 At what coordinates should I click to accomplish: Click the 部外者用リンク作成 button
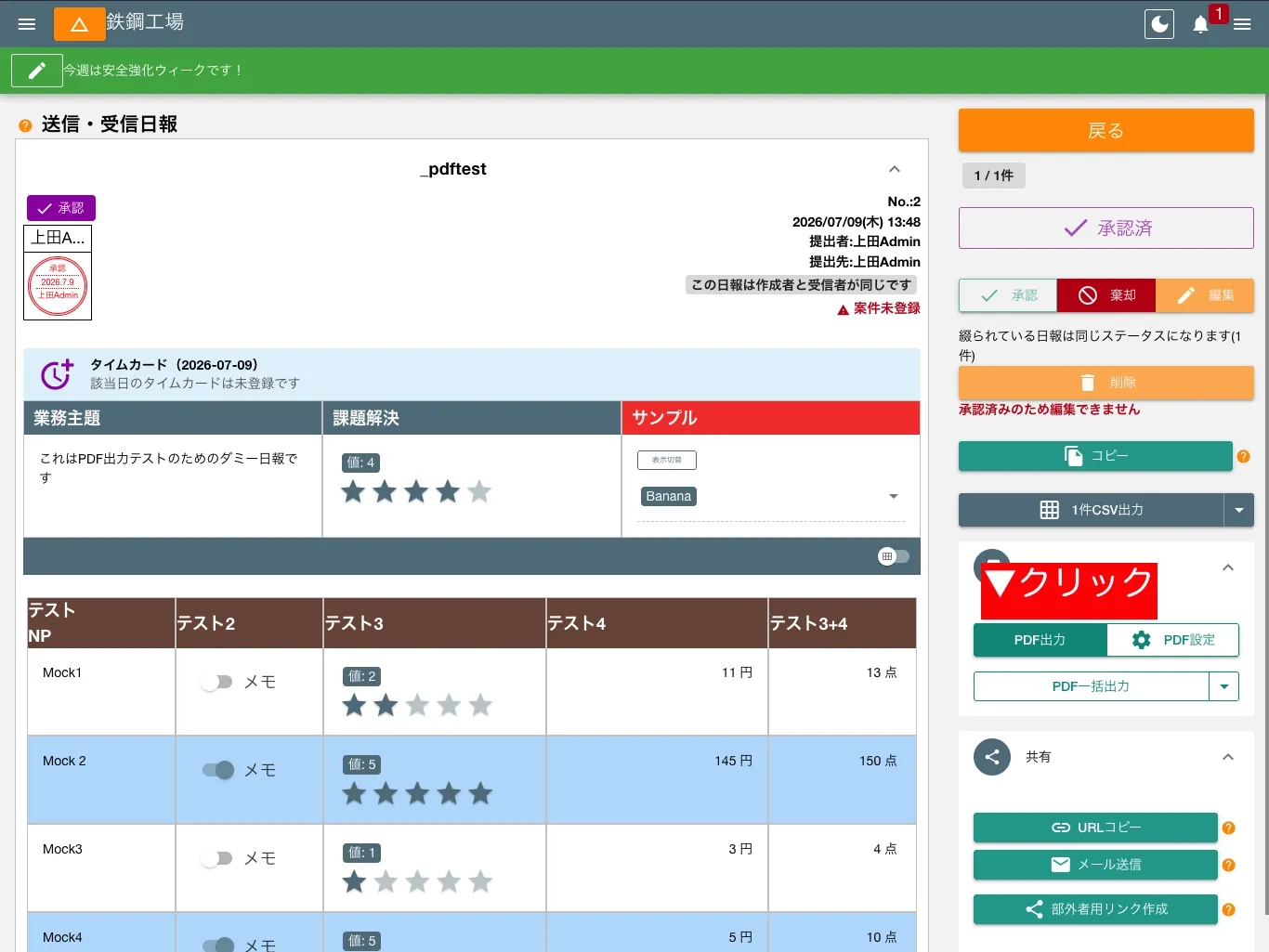pos(1095,909)
